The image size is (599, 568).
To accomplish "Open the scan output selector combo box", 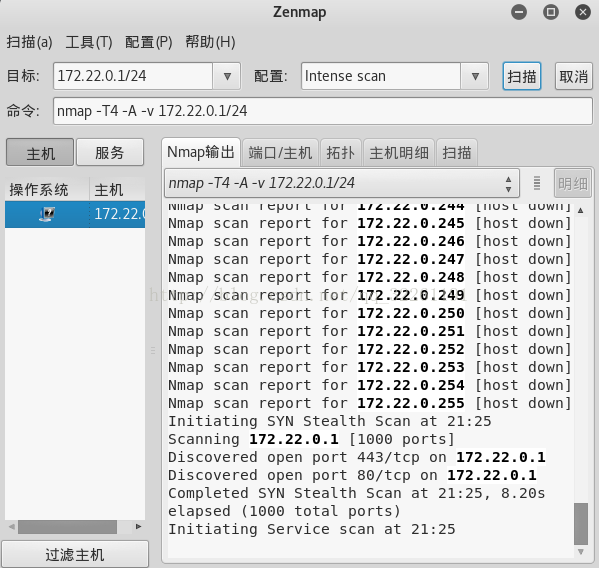I will click(342, 183).
